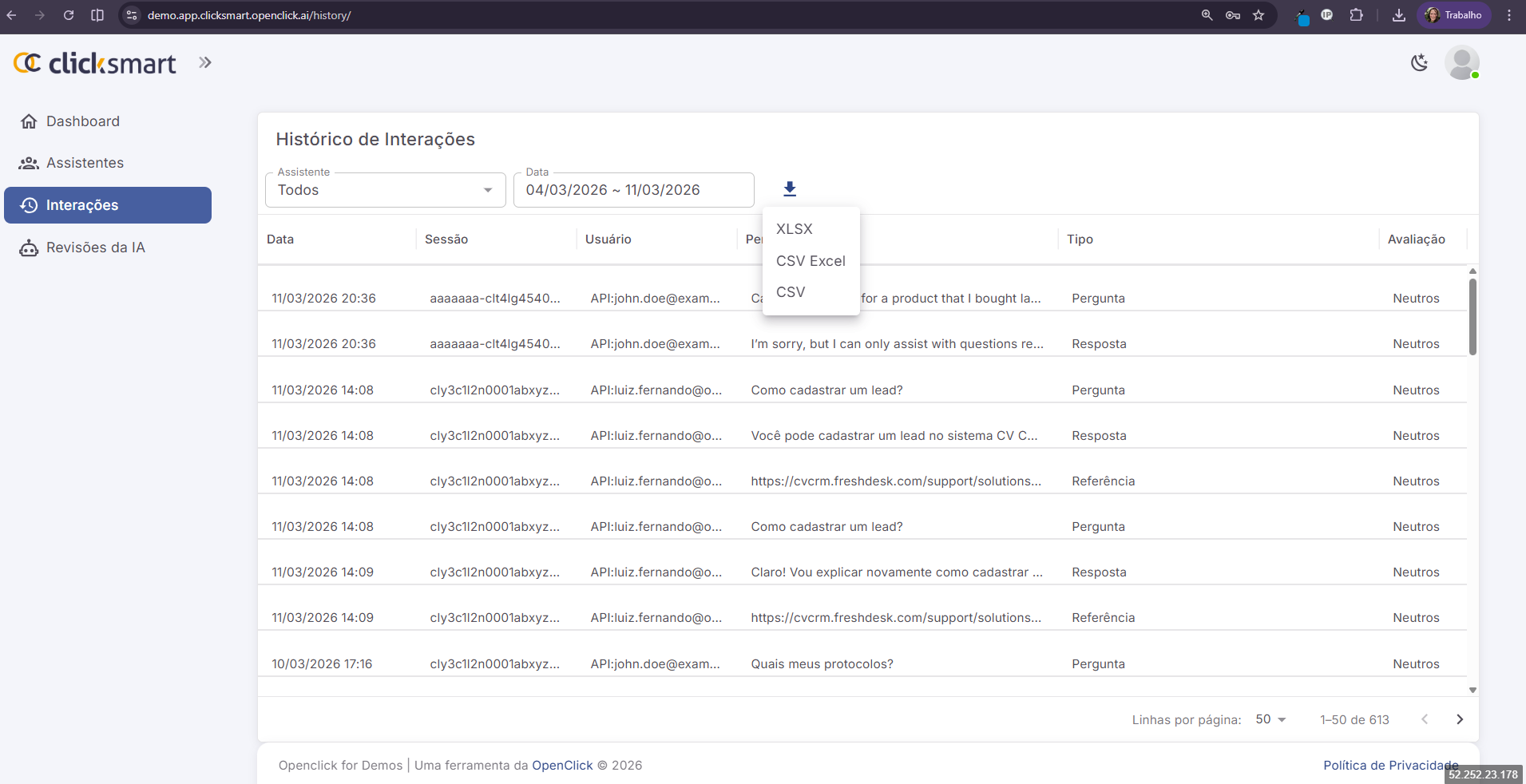The height and width of the screenshot is (784, 1526).
Task: Change rows per page from 50
Action: click(x=1270, y=719)
